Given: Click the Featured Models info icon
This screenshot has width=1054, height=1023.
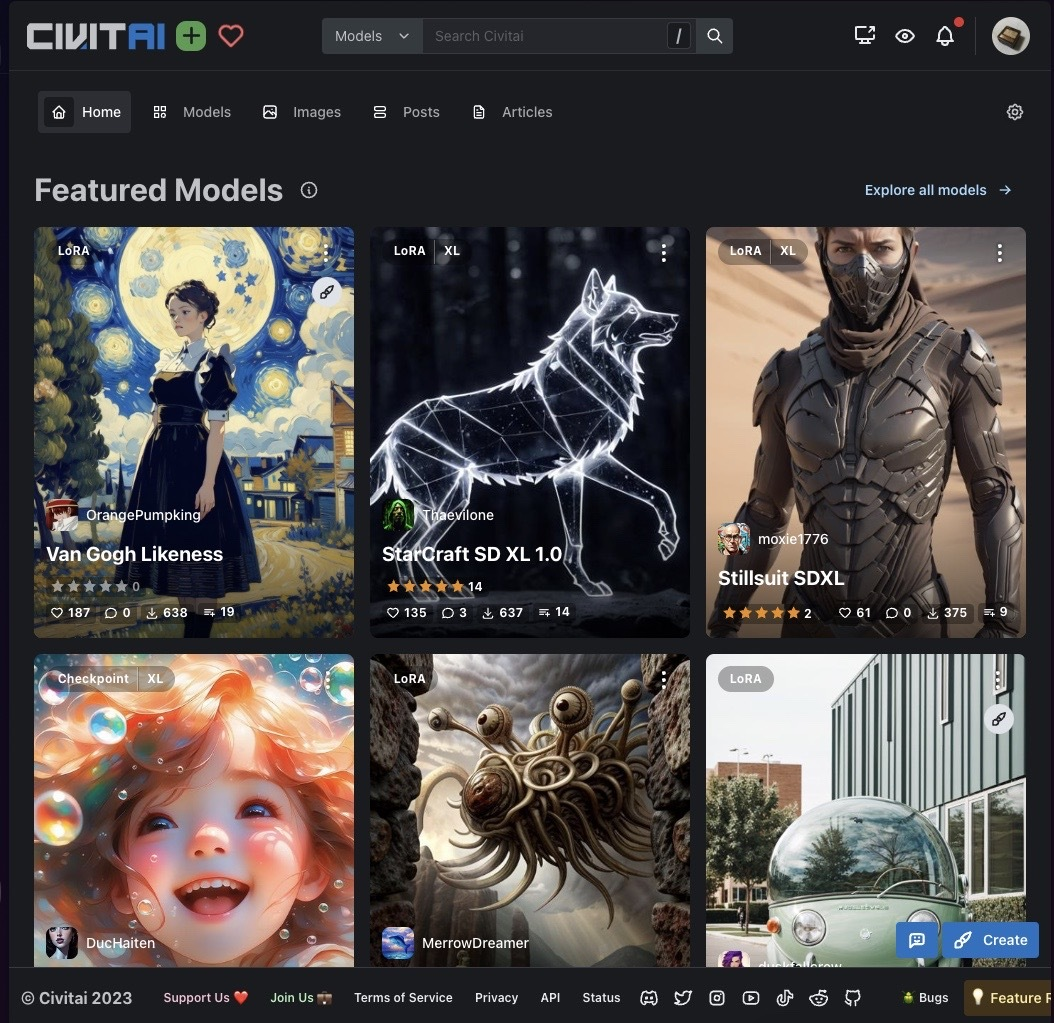Looking at the screenshot, I should 309,190.
